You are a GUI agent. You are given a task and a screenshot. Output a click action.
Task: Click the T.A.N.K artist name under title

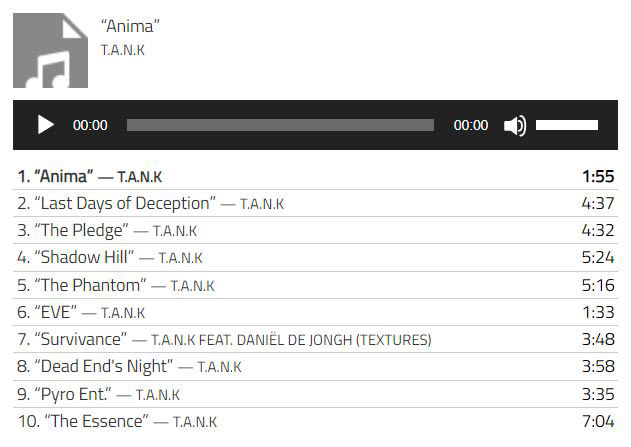122,50
